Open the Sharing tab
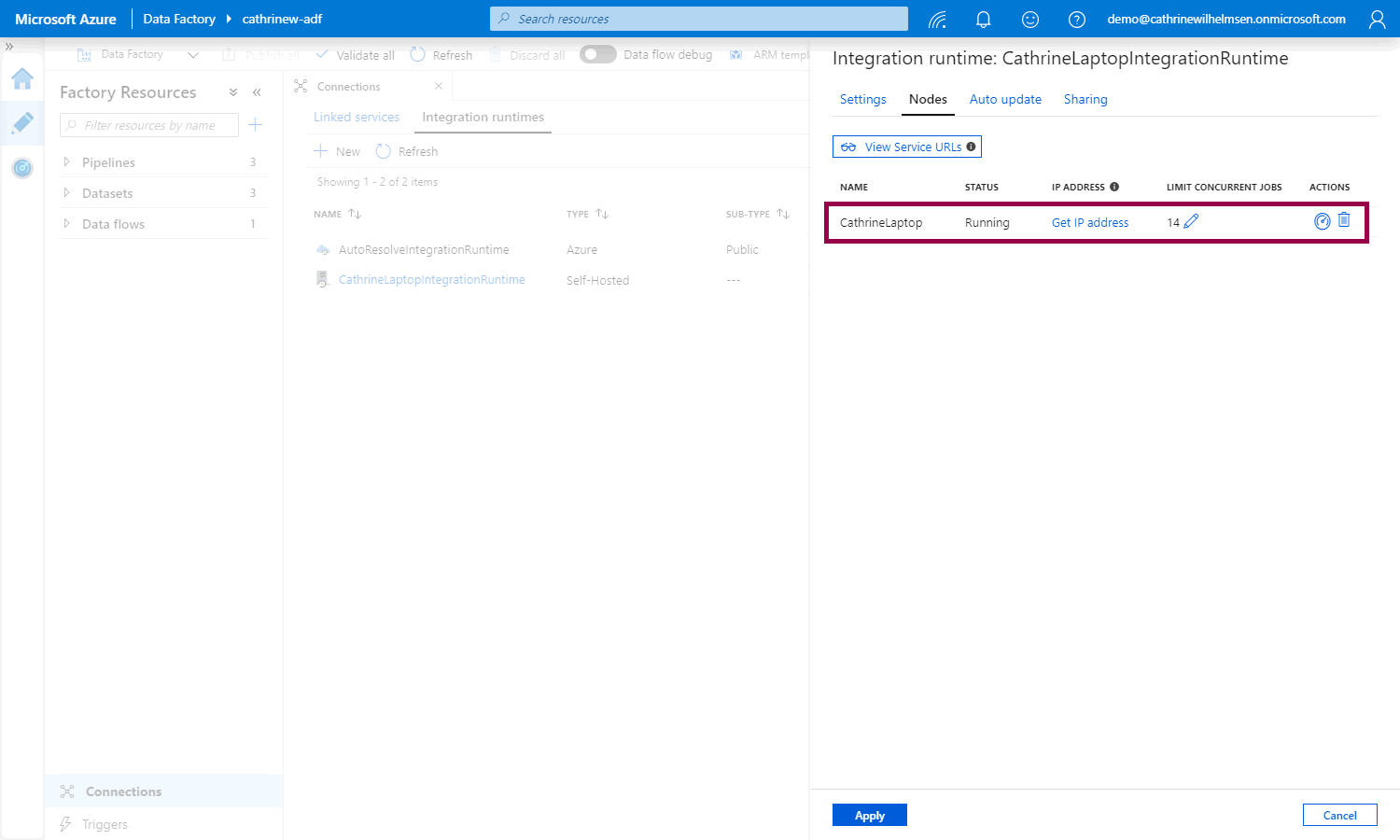The width and height of the screenshot is (1400, 840). coord(1085,99)
